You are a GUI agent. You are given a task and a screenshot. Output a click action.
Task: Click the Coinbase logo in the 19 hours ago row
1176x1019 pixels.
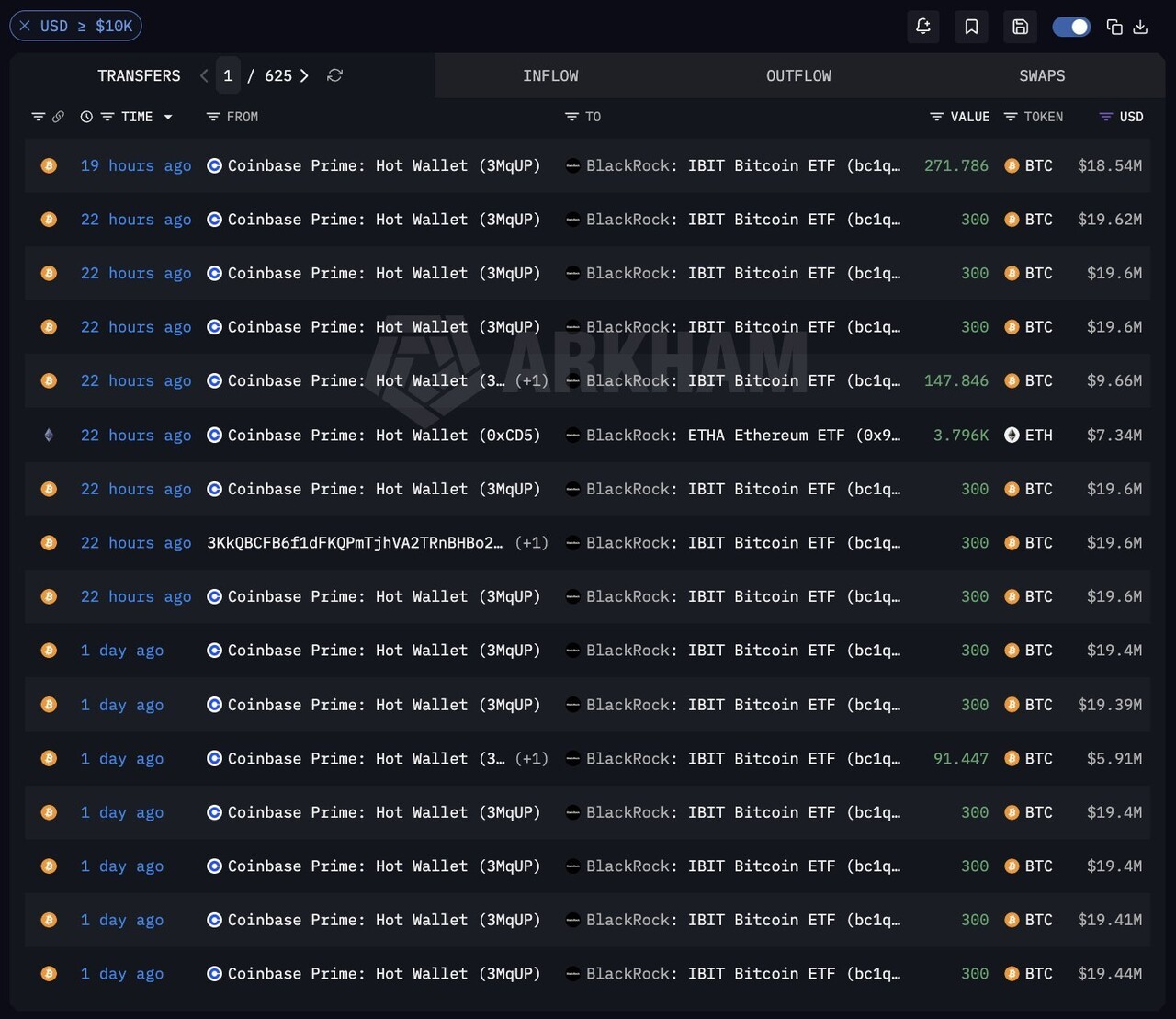[x=214, y=165]
